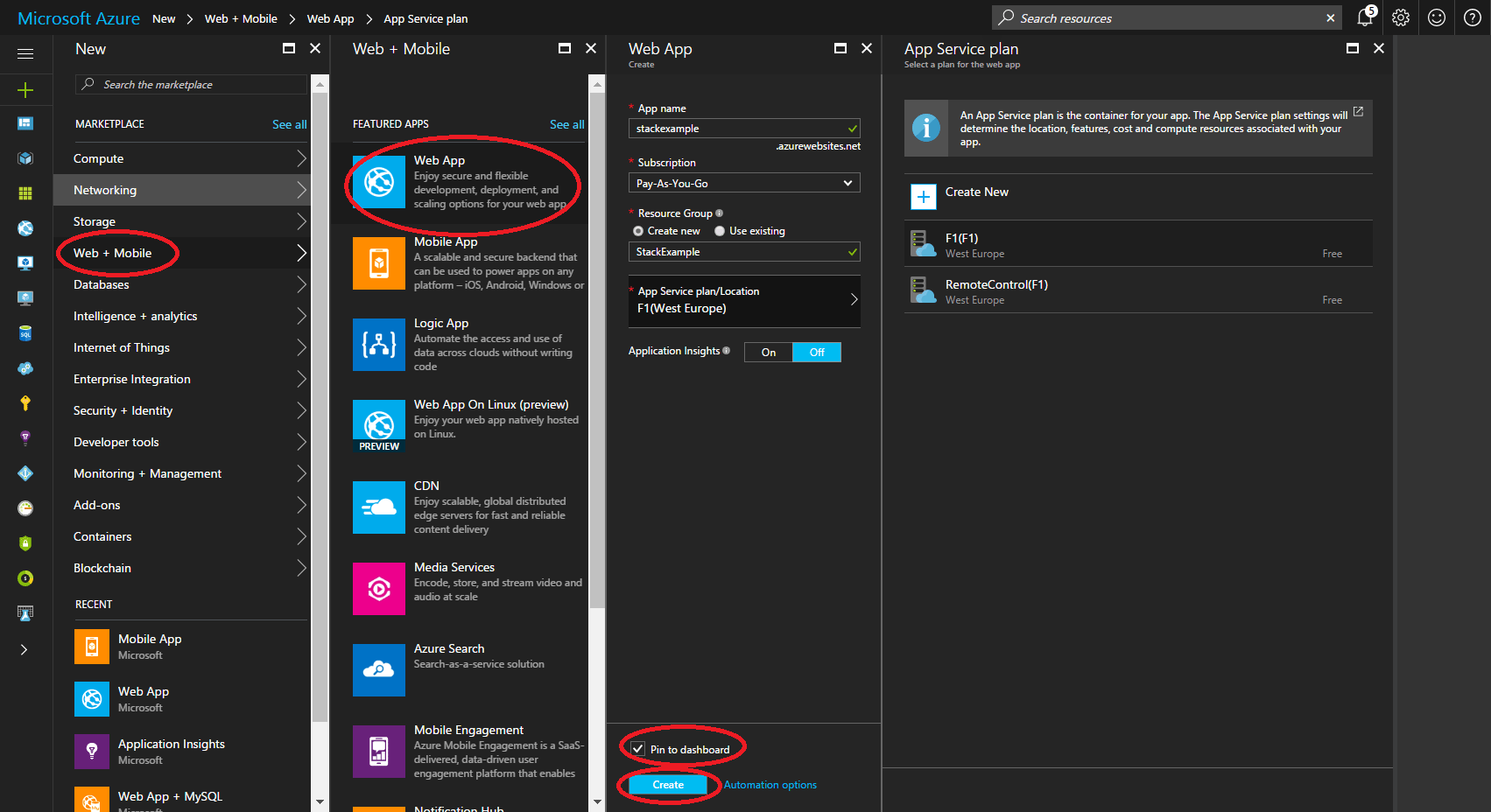Viewport: 1491px width, 812px height.
Task: Turn Application Insights Off
Action: click(x=817, y=352)
